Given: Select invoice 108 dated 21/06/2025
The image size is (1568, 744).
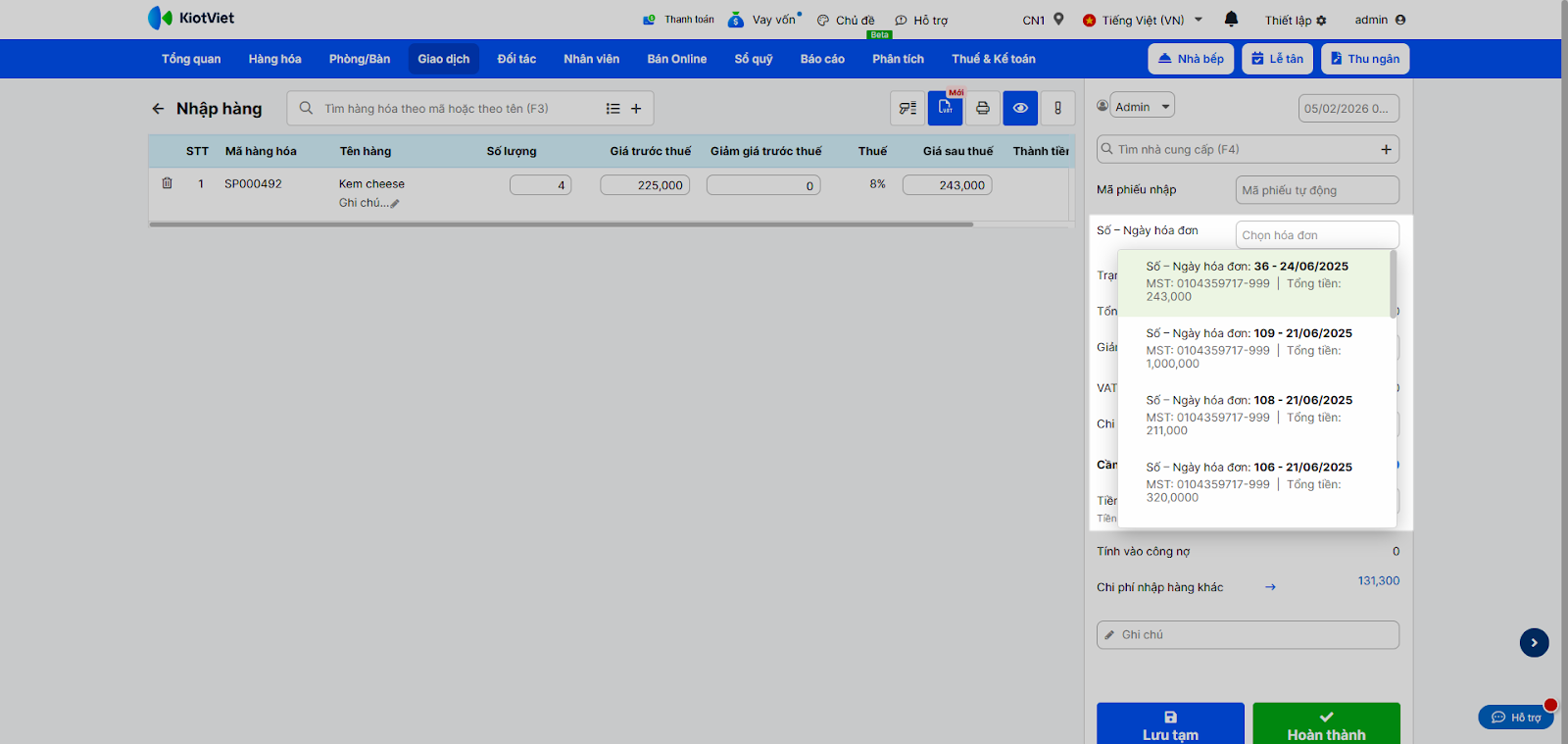Looking at the screenshot, I should pyautogui.click(x=1253, y=415).
